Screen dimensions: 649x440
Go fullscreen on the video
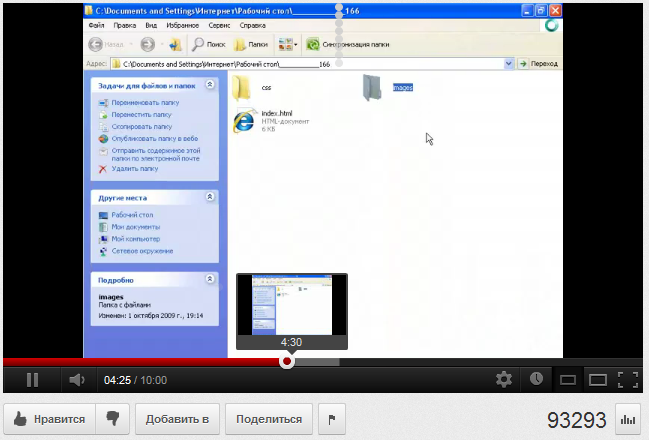(x=628, y=380)
